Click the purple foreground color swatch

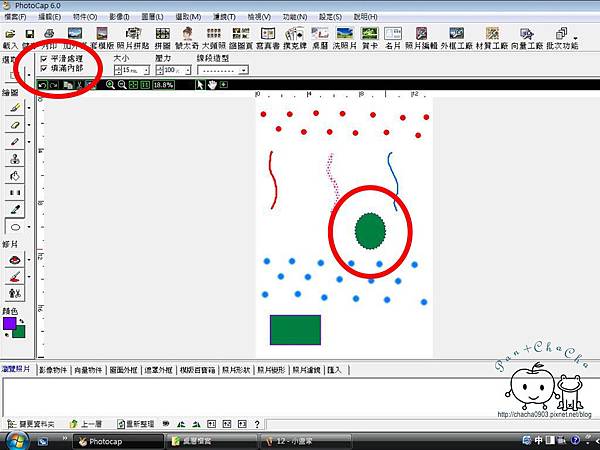point(9,323)
